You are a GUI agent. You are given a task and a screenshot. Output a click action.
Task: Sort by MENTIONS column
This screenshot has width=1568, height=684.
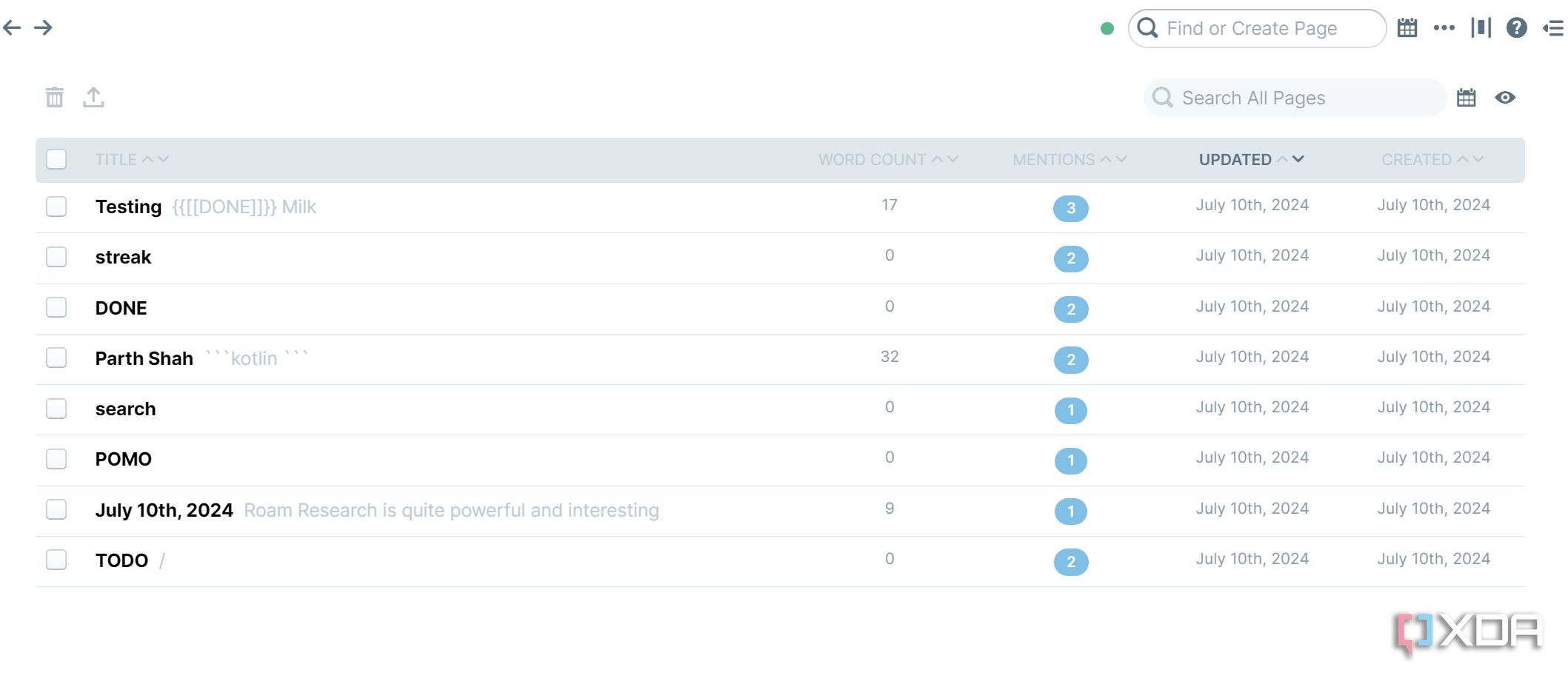[1053, 159]
